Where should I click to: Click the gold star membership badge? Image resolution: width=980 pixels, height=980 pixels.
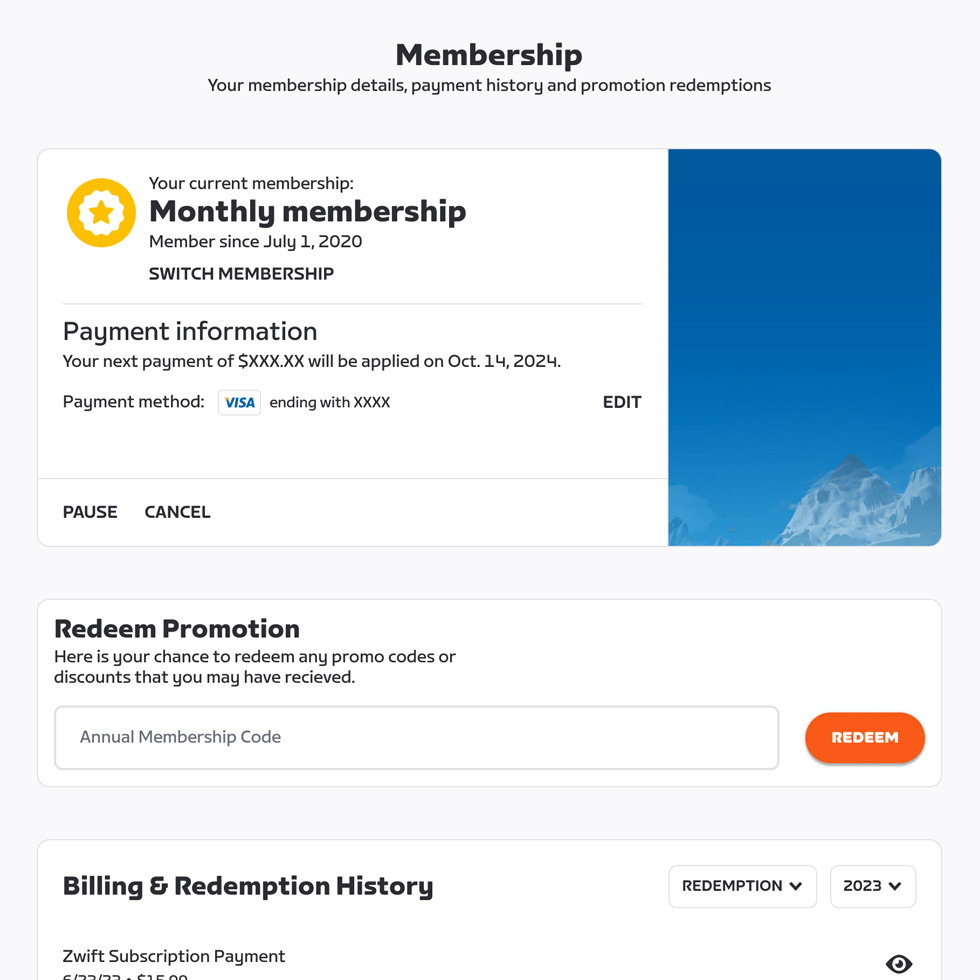pos(101,212)
